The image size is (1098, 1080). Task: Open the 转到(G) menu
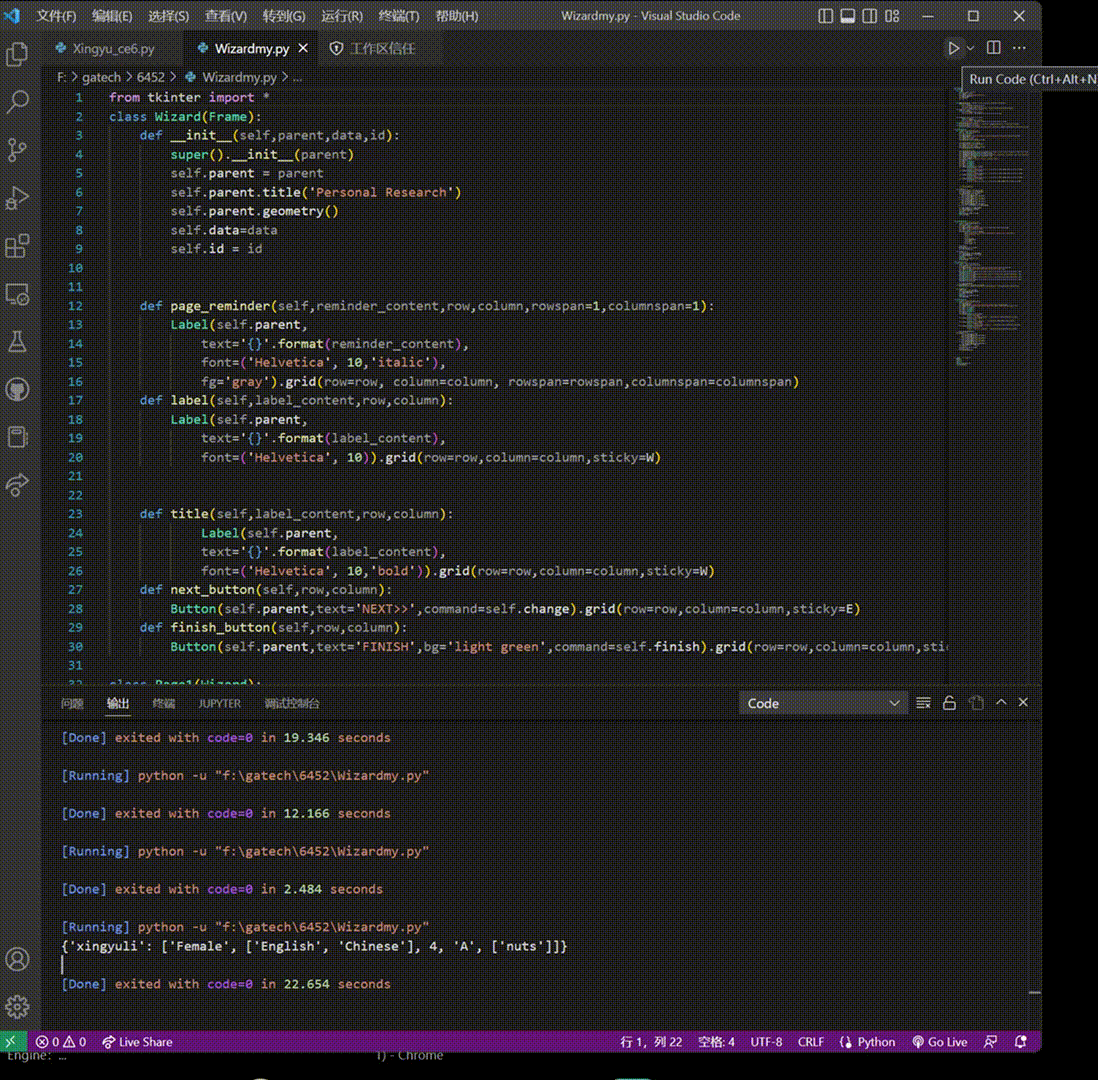tap(284, 16)
